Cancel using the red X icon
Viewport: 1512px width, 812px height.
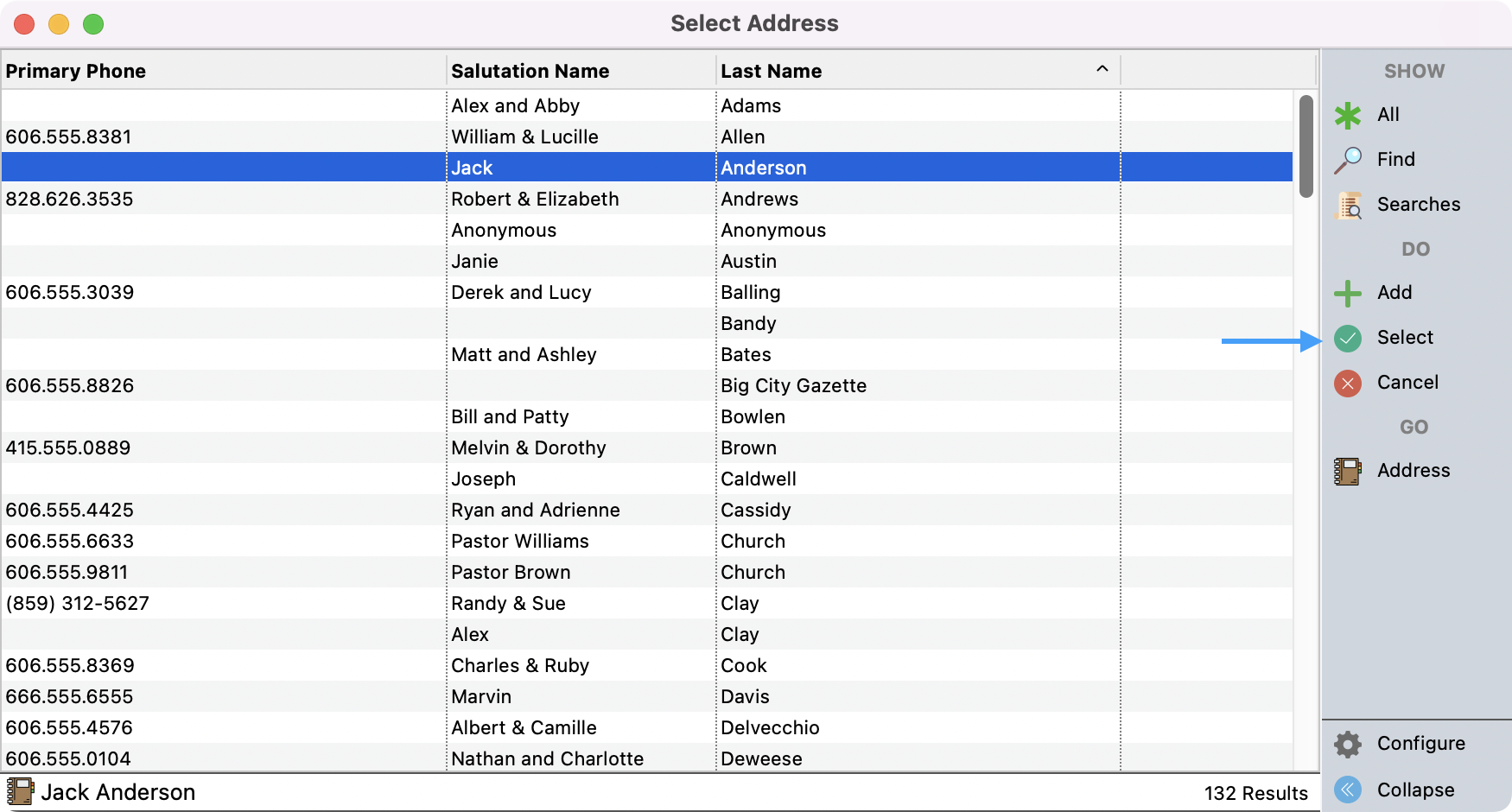pos(1348,383)
